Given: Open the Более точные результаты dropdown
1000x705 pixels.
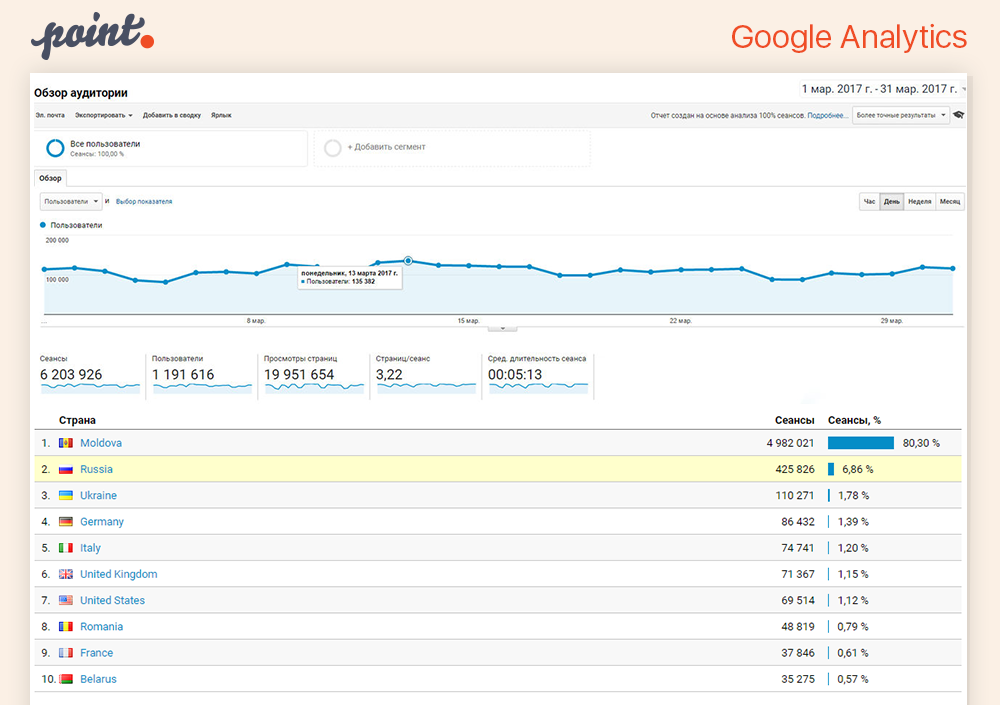Looking at the screenshot, I should (x=900, y=115).
